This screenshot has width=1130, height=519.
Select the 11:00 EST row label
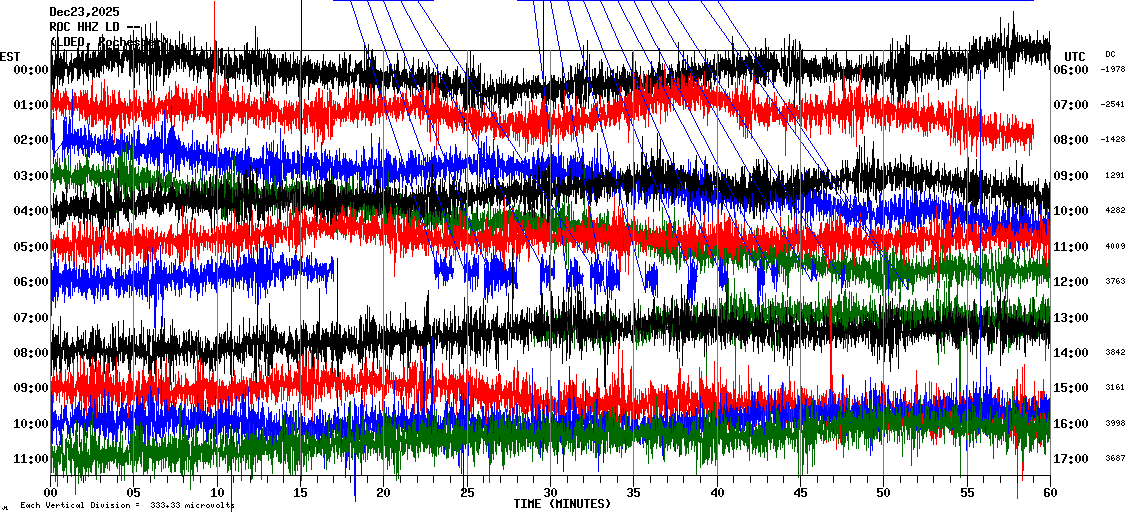tap(33, 459)
